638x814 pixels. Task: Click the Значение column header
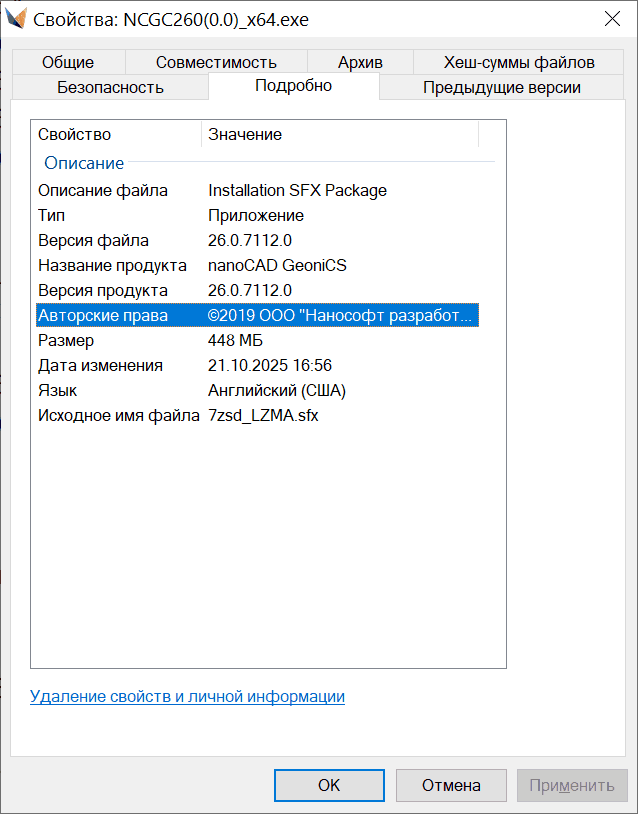click(x=340, y=134)
